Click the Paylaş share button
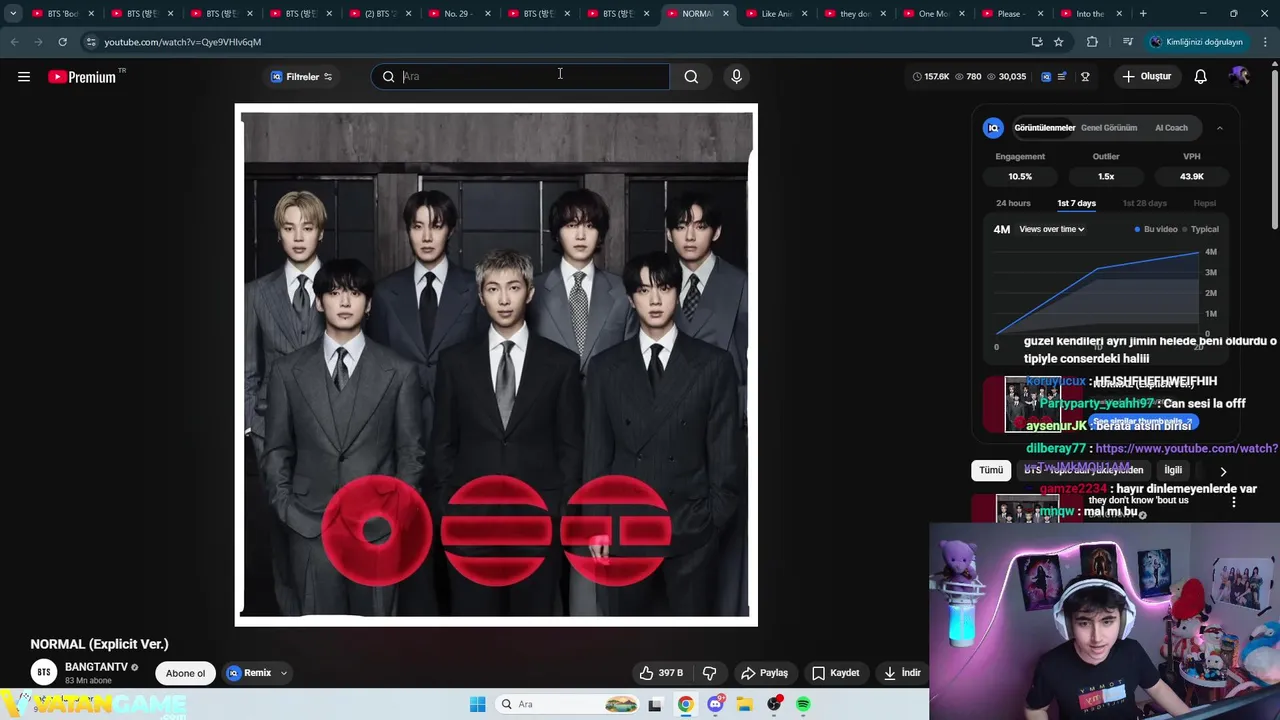Screen dimensions: 1280x720 click(764, 673)
